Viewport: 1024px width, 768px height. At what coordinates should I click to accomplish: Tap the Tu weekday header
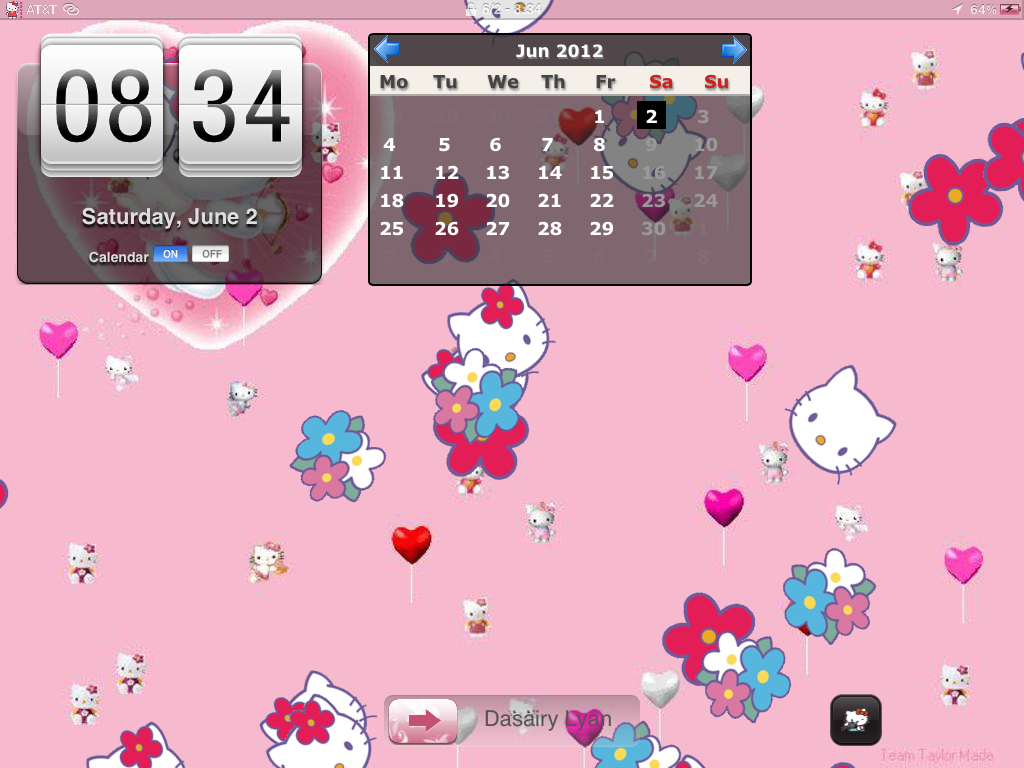point(445,82)
